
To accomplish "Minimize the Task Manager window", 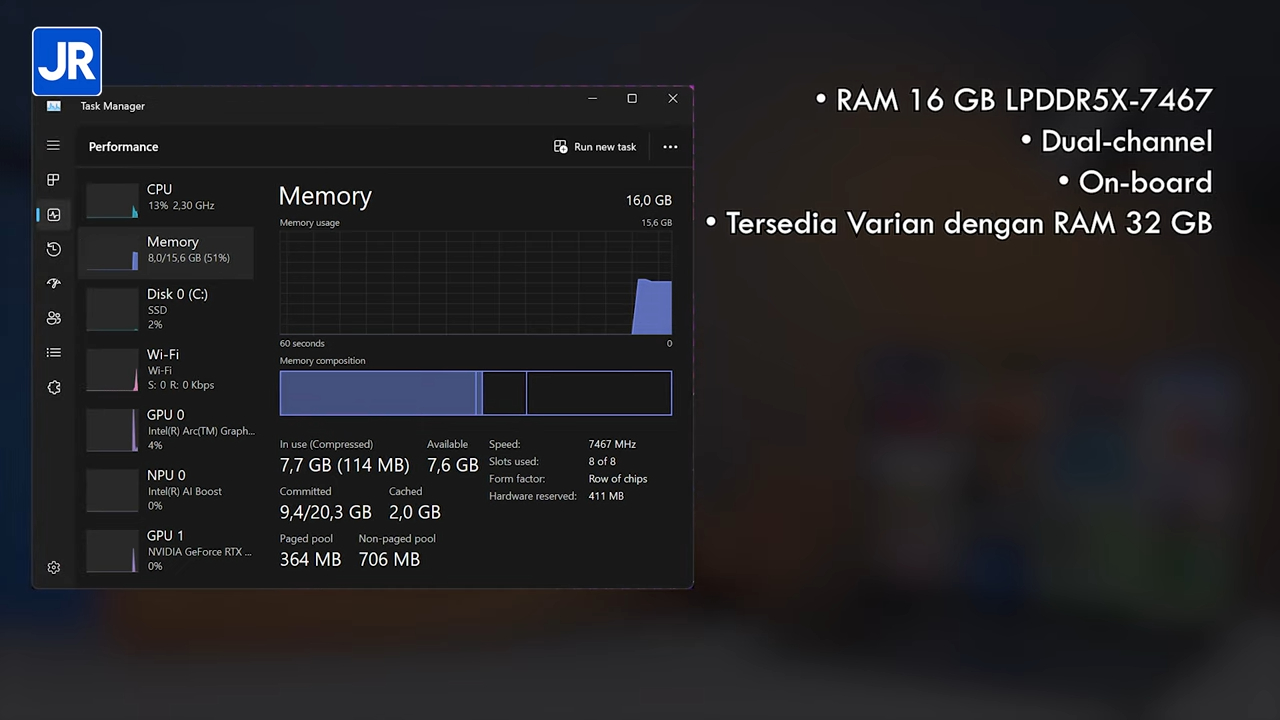I will pyautogui.click(x=592, y=98).
